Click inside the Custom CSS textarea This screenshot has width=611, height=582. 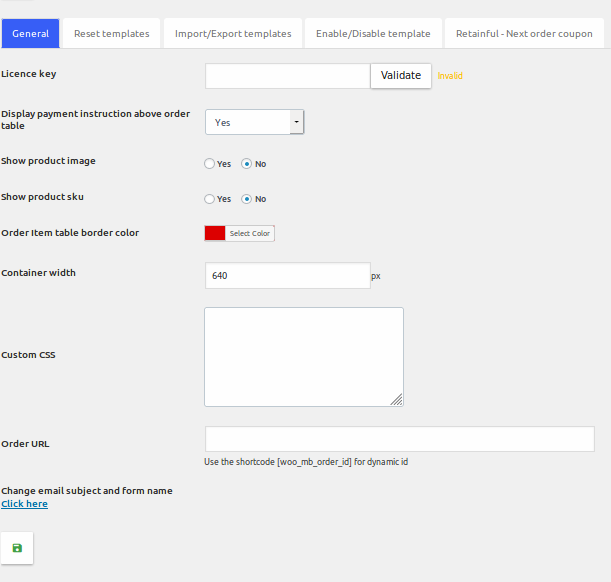point(303,356)
